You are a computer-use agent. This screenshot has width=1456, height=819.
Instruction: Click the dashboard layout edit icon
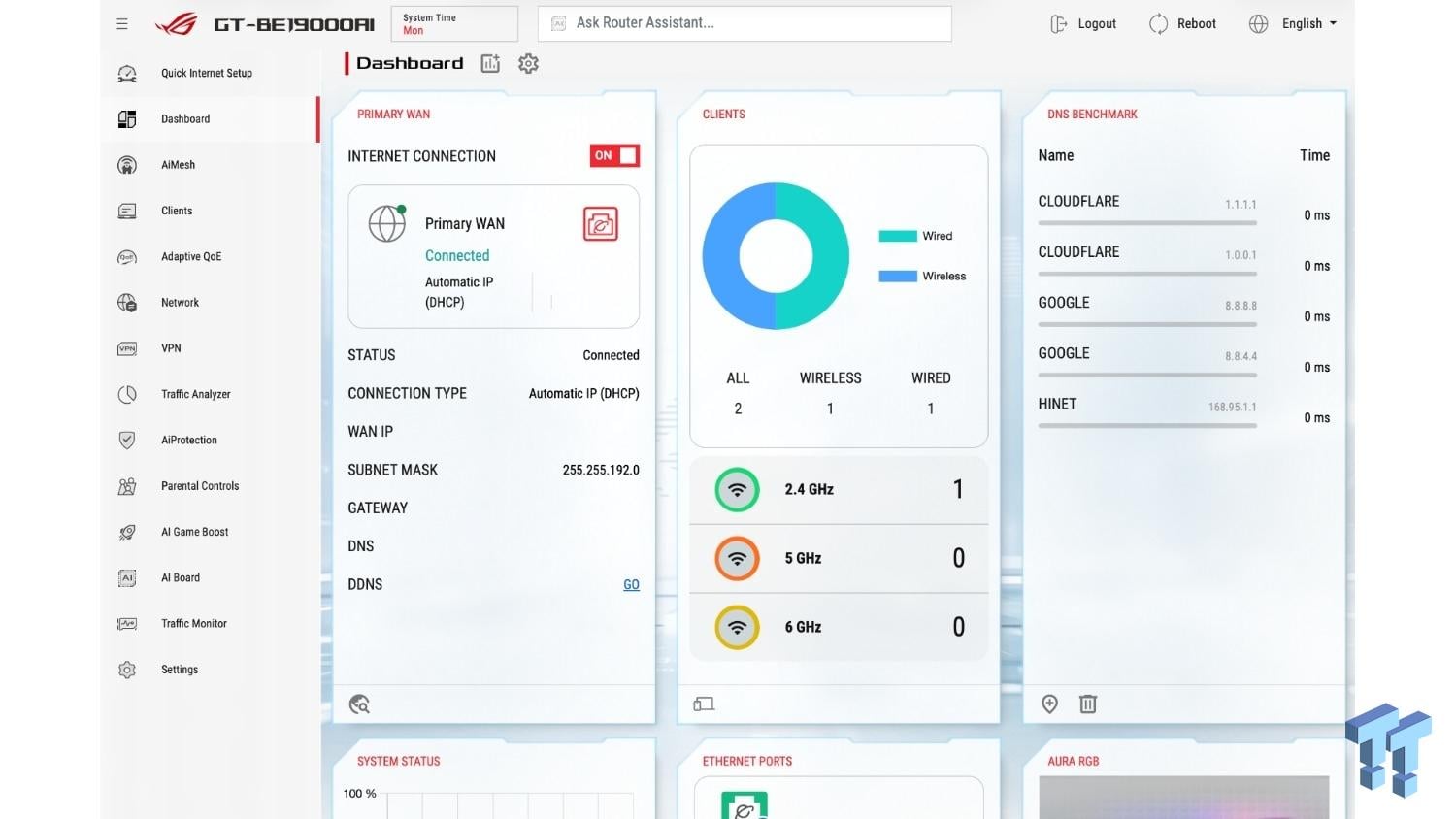pyautogui.click(x=490, y=64)
